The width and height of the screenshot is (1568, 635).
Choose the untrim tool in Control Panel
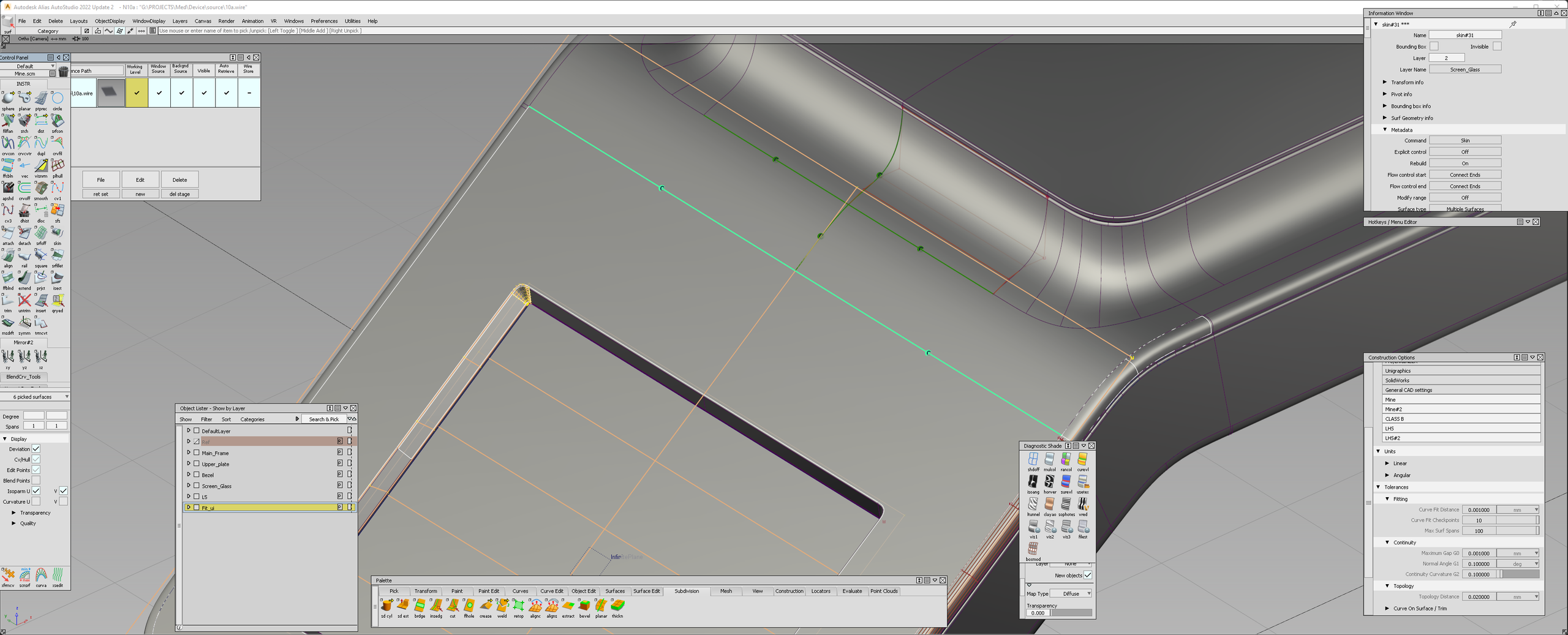point(24,301)
